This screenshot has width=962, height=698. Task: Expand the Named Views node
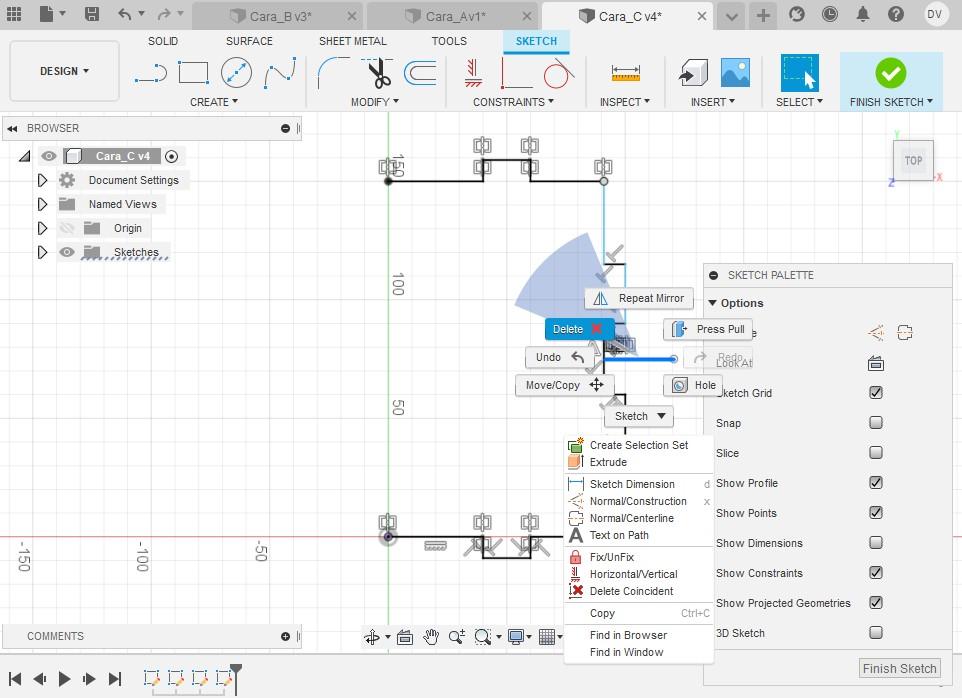click(42, 204)
